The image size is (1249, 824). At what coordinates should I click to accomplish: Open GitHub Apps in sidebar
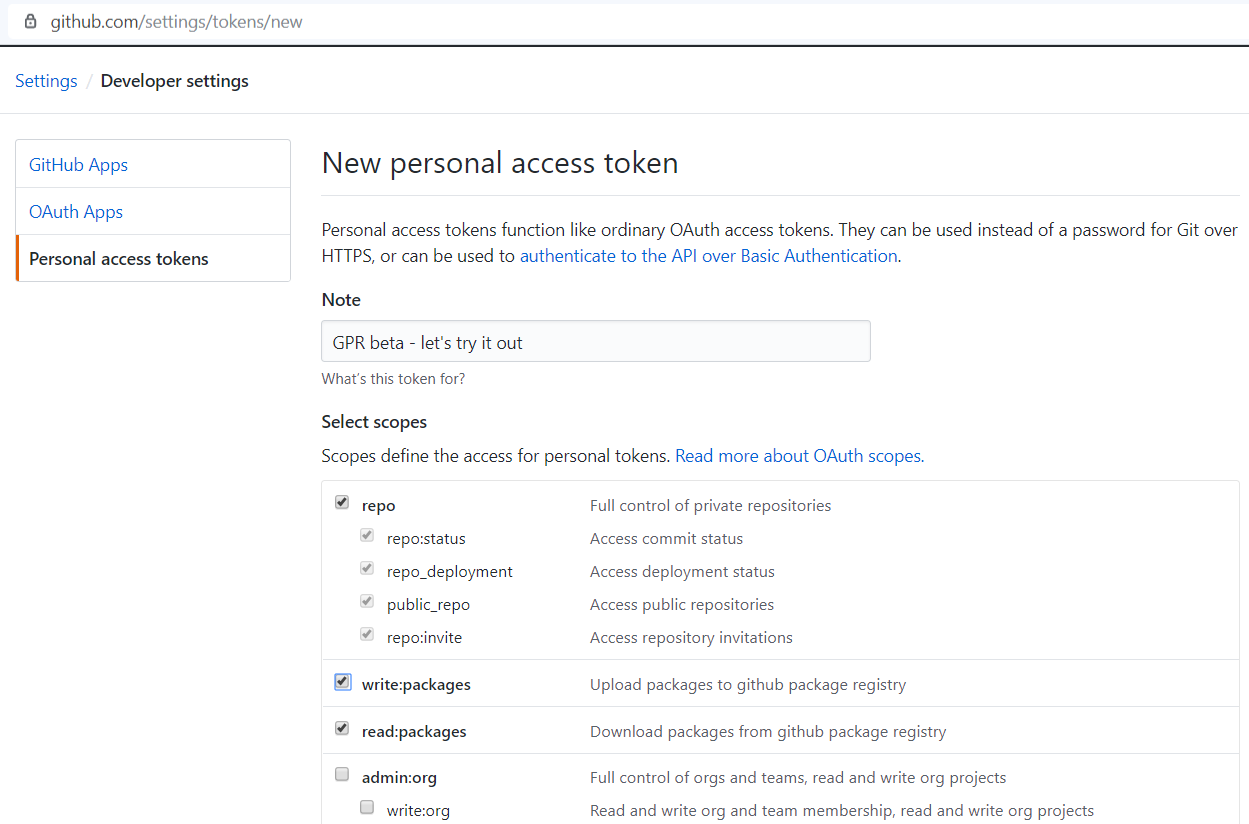click(79, 165)
